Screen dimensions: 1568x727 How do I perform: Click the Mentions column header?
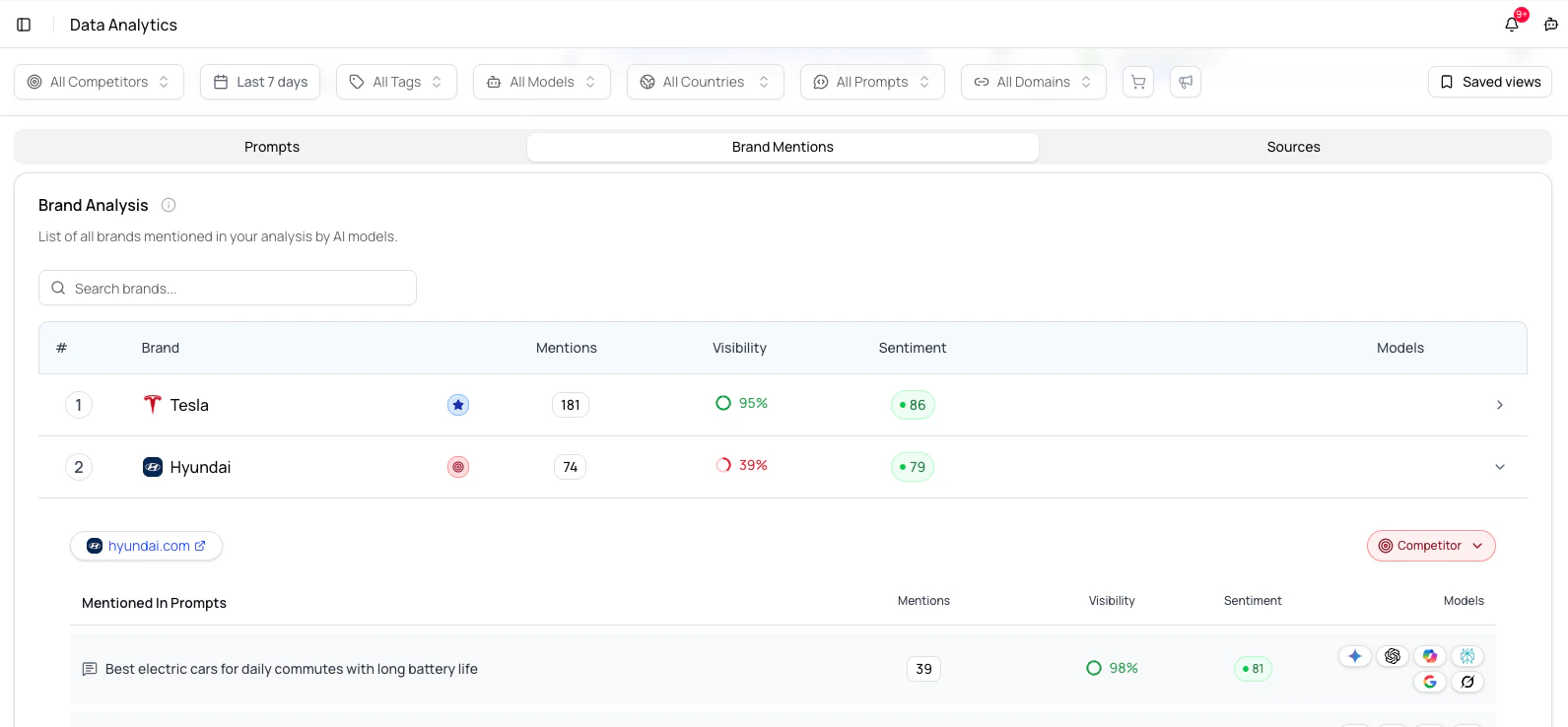(567, 348)
